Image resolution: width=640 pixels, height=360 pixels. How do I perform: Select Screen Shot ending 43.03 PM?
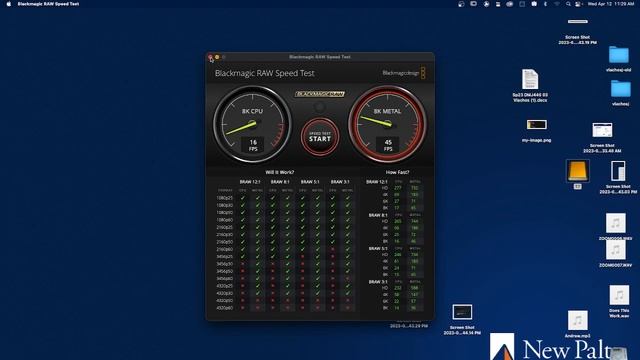(x=618, y=177)
